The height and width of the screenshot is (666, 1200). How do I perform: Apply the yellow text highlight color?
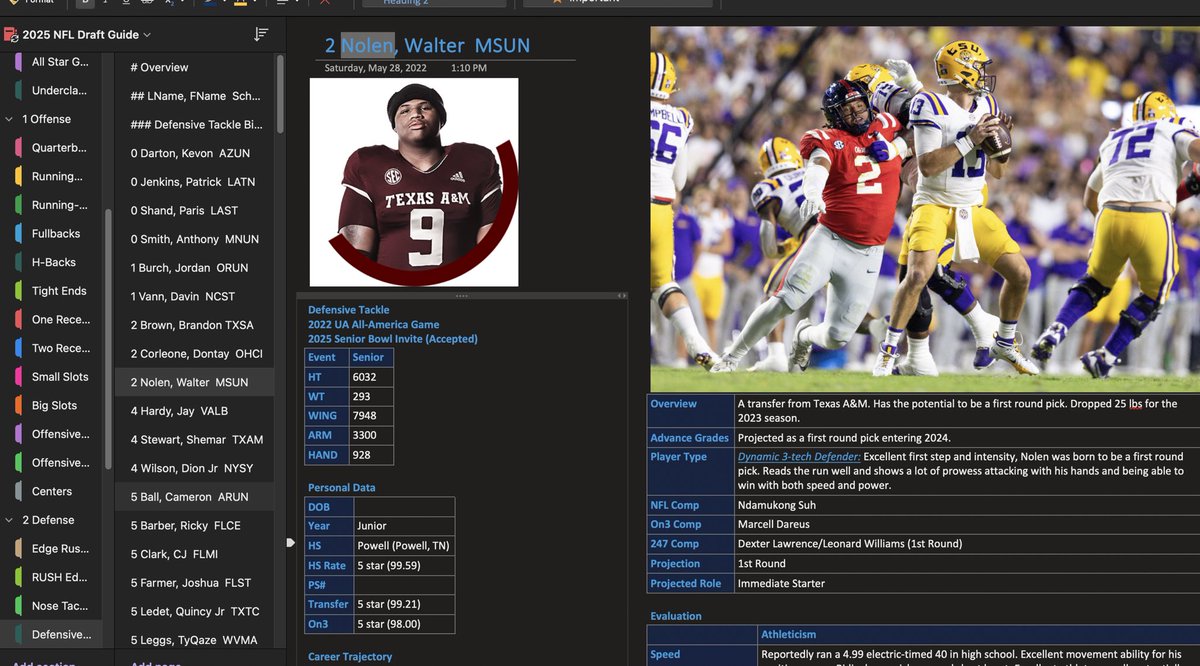tap(241, 4)
